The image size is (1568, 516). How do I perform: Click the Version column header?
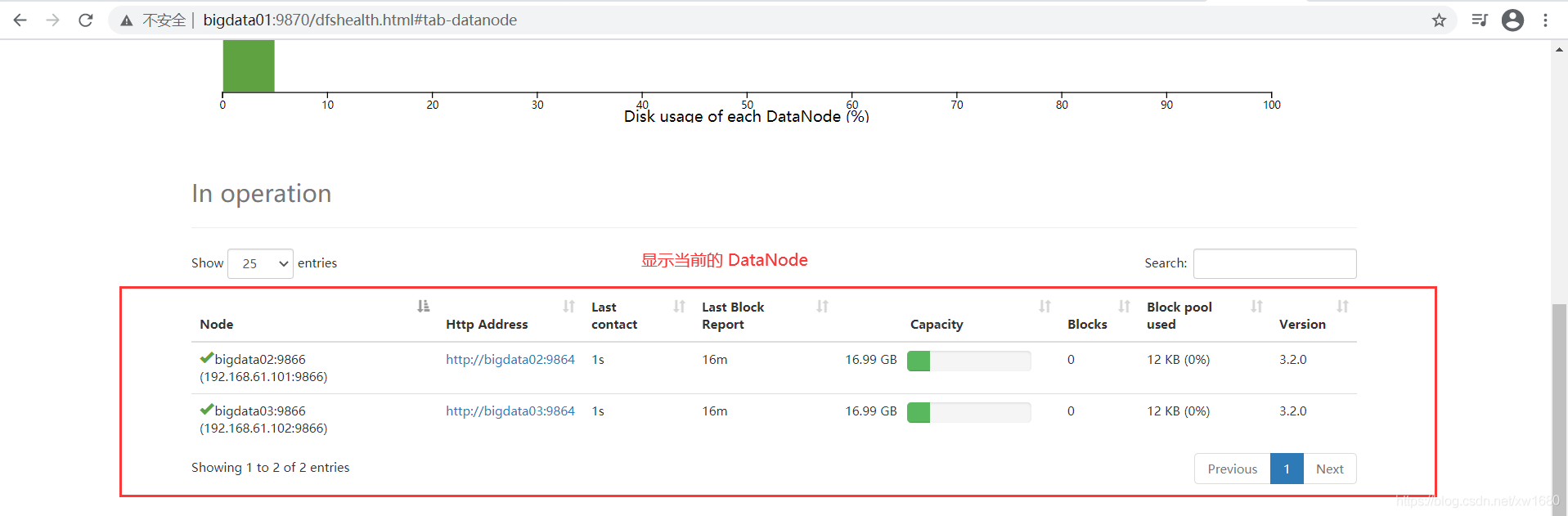tap(1302, 325)
